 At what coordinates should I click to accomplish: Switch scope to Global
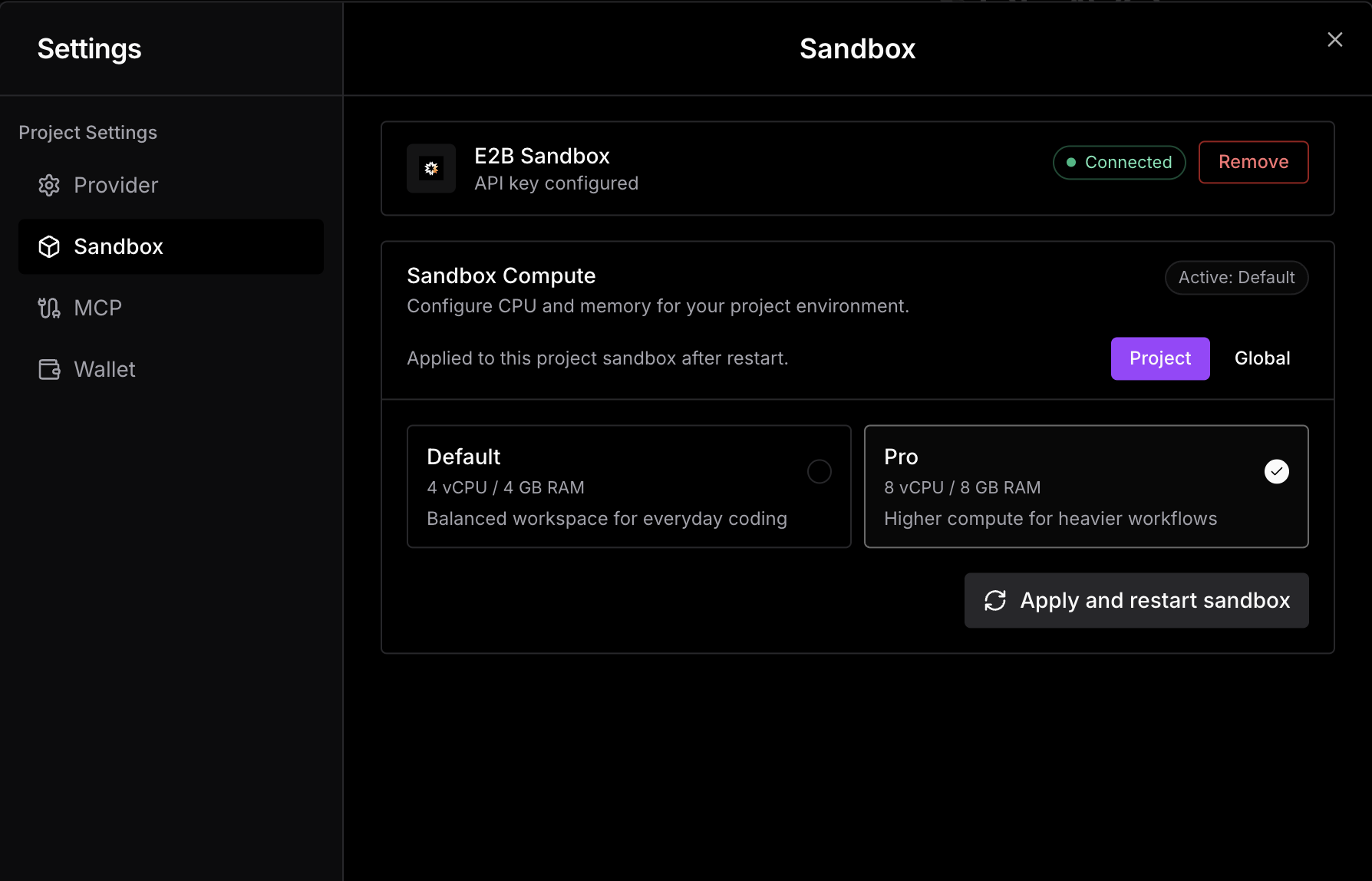click(x=1262, y=358)
